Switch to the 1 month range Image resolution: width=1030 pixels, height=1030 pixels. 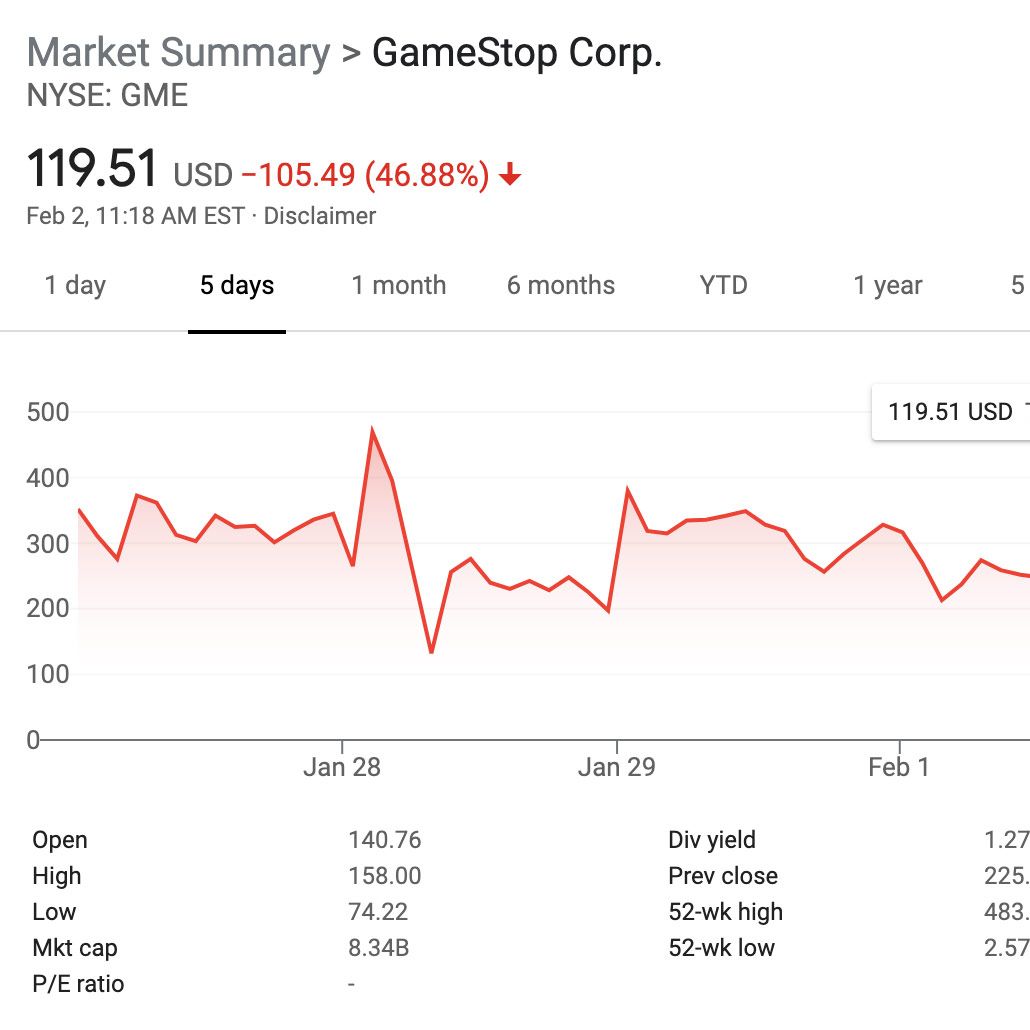(398, 286)
